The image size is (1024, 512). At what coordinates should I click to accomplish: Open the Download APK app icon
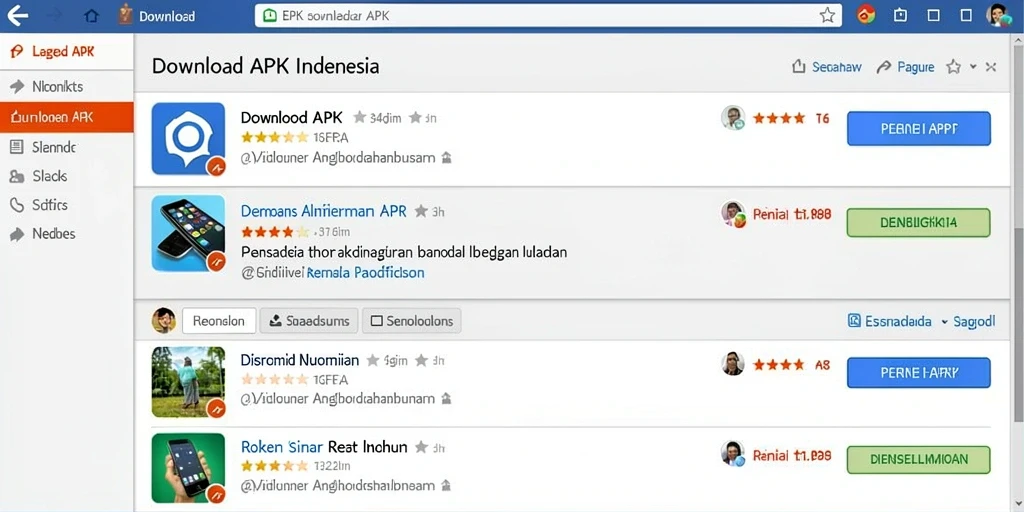coord(188,138)
